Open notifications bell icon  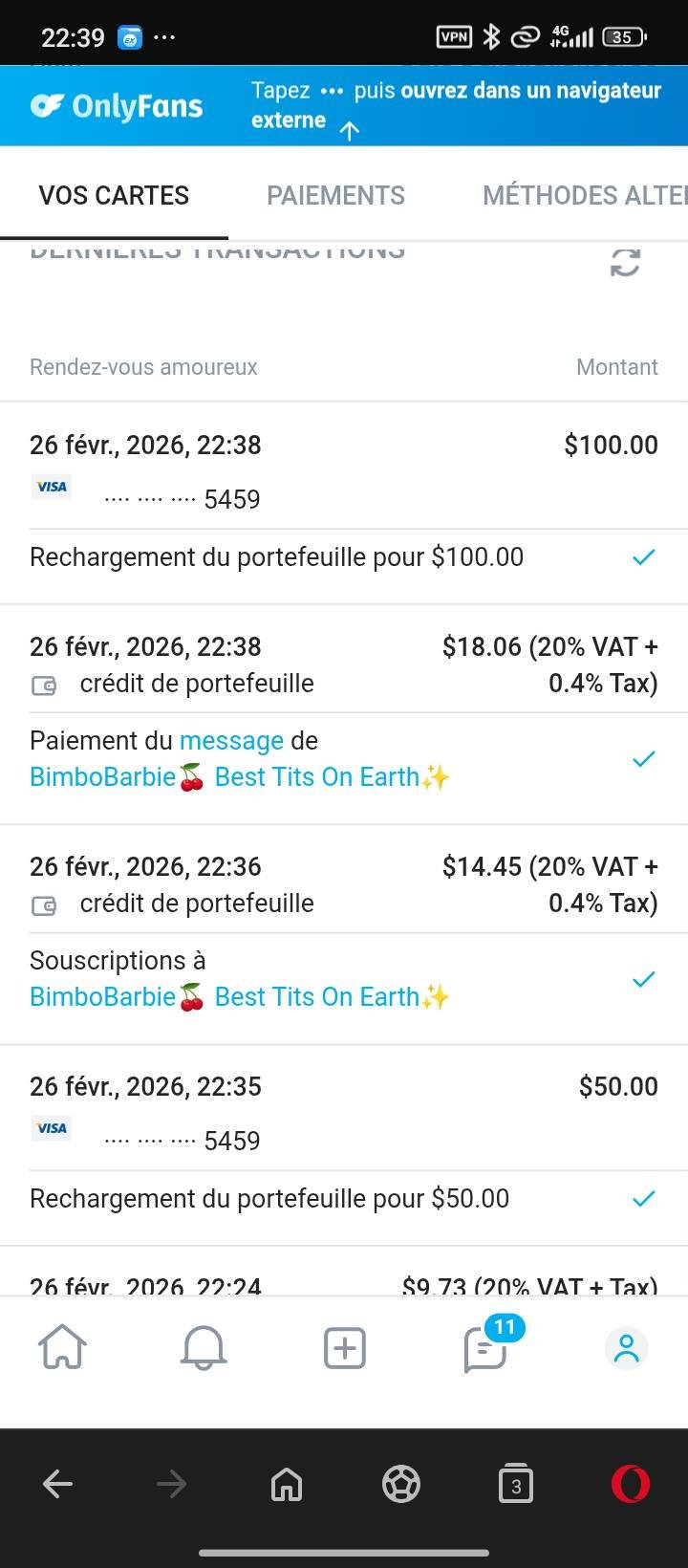click(204, 1348)
